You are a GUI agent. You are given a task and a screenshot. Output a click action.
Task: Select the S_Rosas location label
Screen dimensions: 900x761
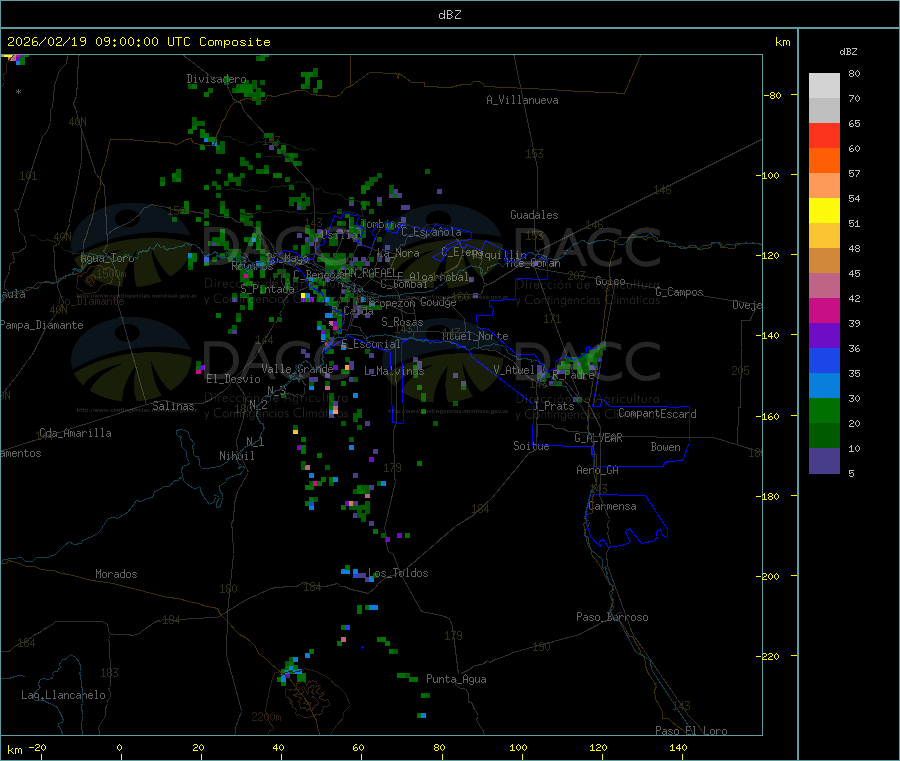coord(402,322)
